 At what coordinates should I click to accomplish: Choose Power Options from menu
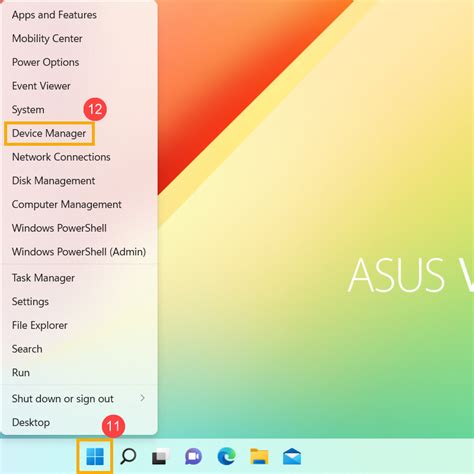pos(79,62)
